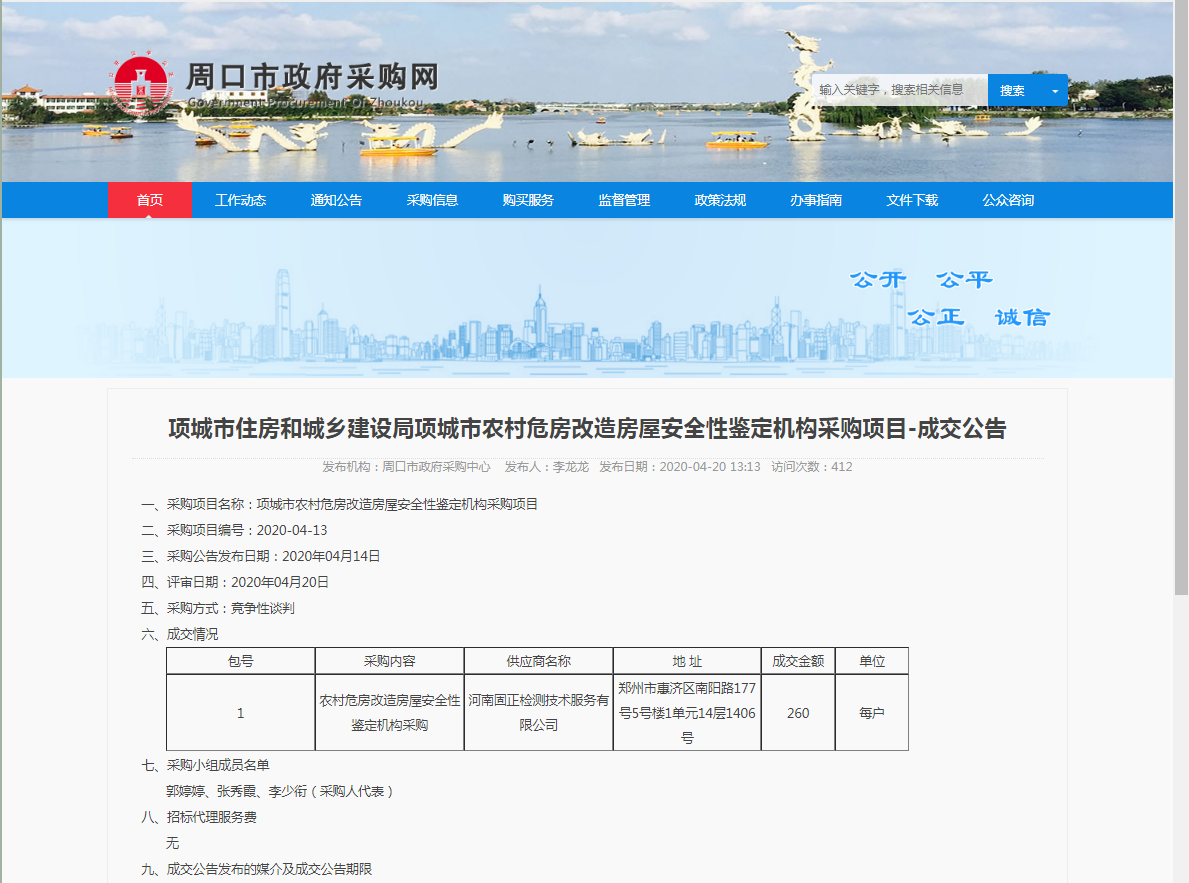The image size is (1189, 883).
Task: Navigate to 政策法规 page
Action: click(720, 200)
